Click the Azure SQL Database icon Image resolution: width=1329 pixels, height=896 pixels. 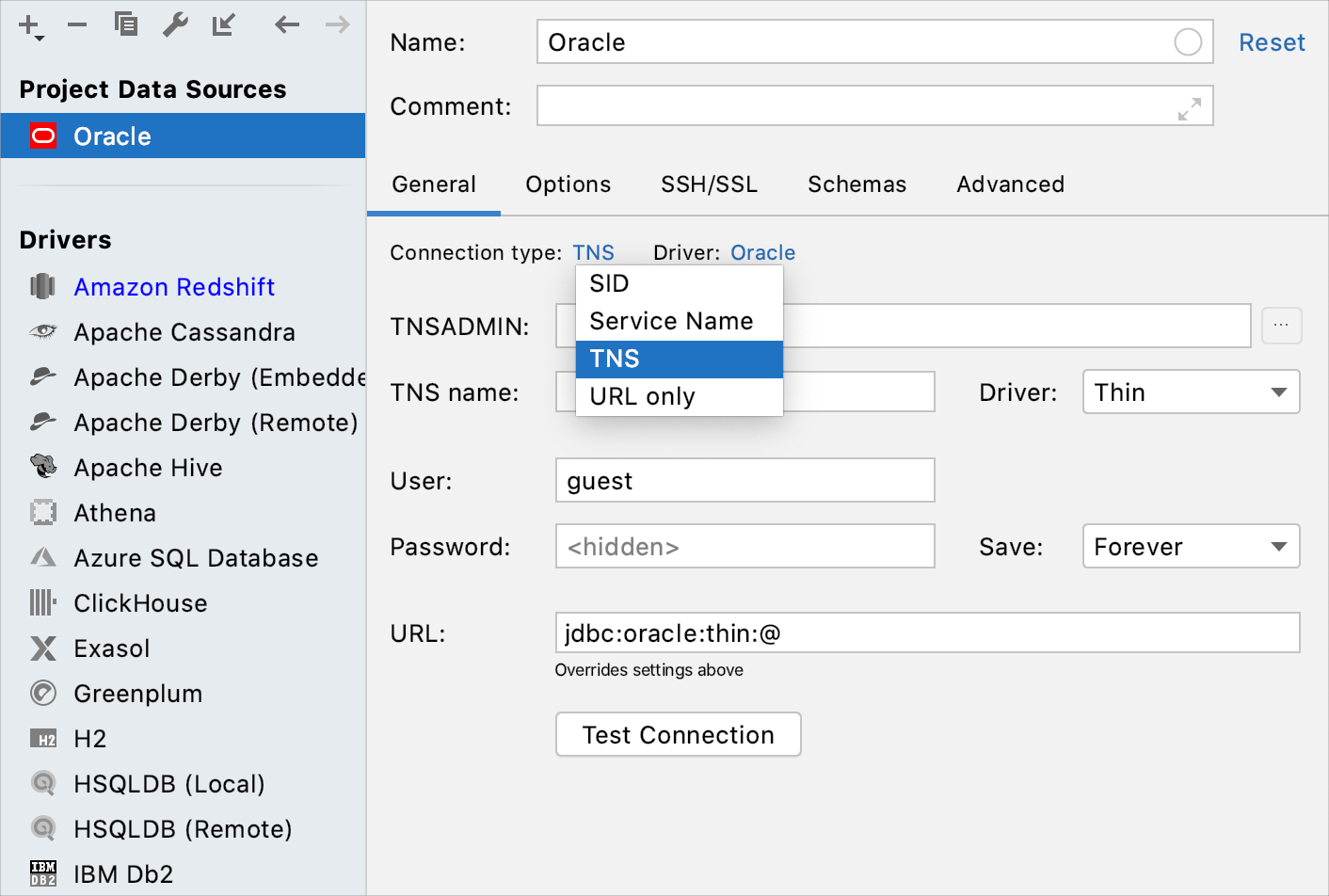point(43,557)
